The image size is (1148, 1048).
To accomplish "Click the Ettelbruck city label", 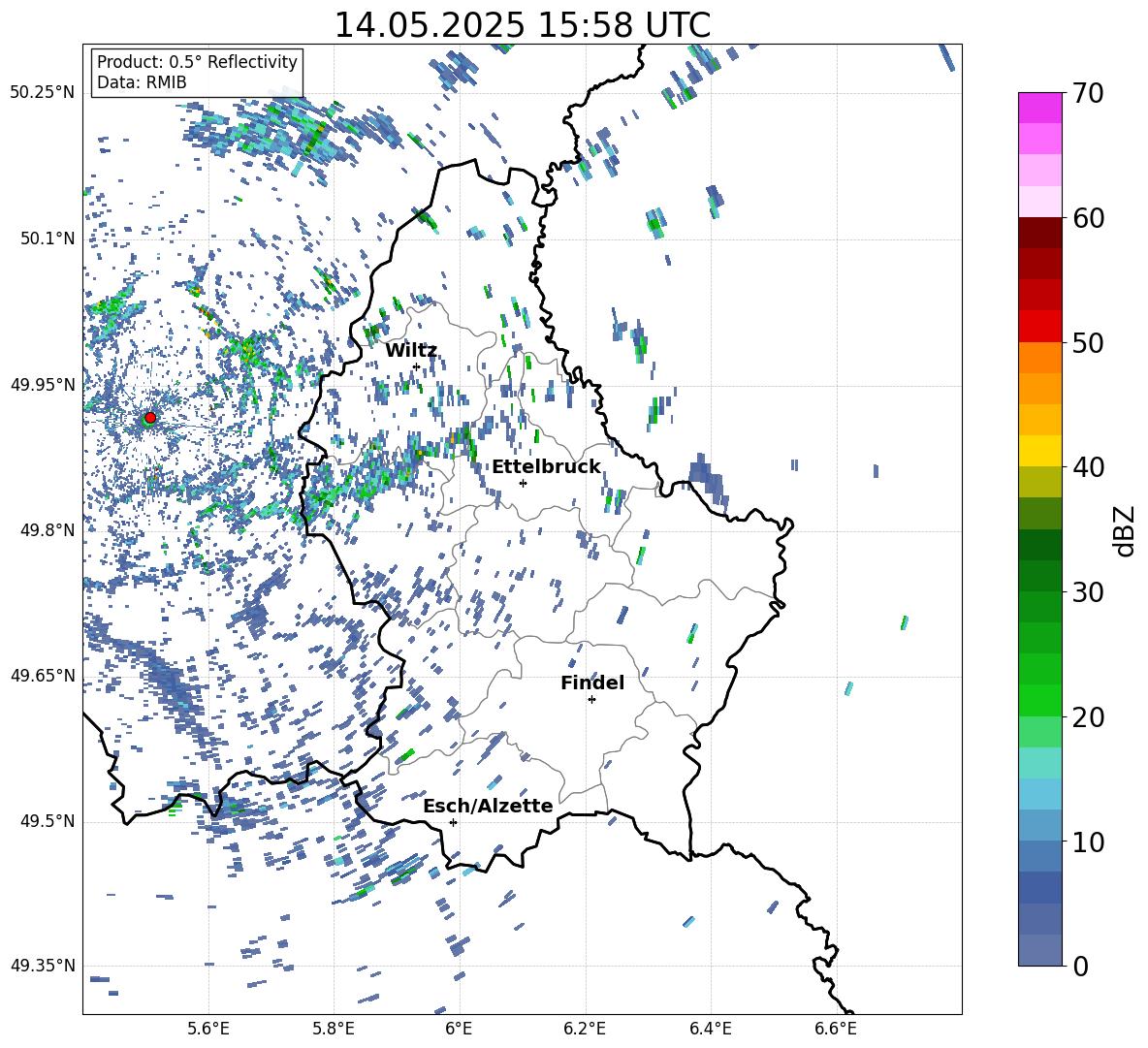I will (546, 467).
